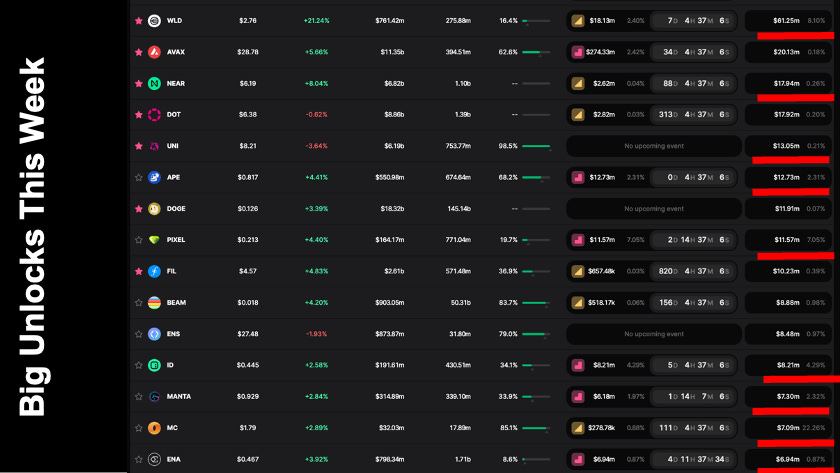Click the NEAR coin logo

point(154,84)
